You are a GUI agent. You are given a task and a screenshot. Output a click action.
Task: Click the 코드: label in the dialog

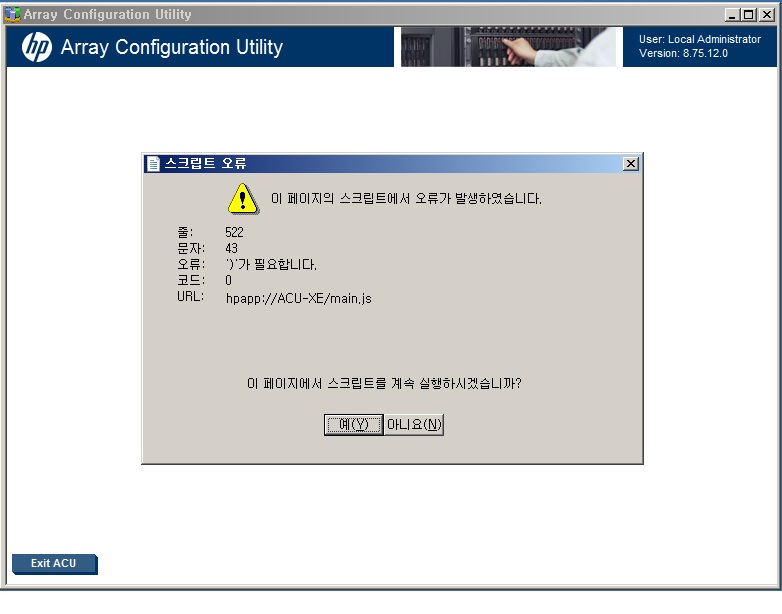point(191,280)
